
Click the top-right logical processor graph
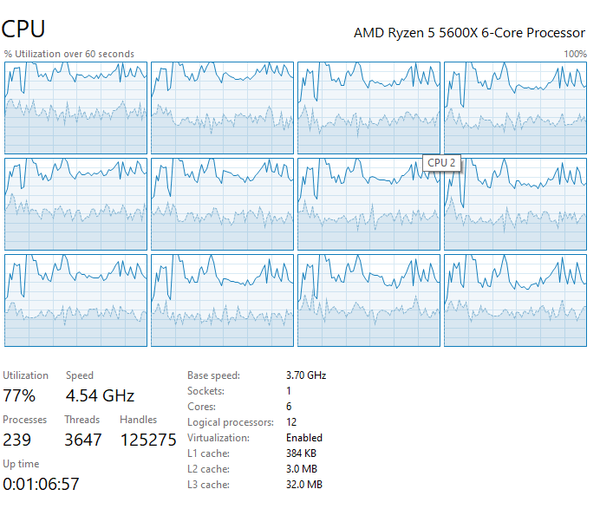tap(515, 107)
